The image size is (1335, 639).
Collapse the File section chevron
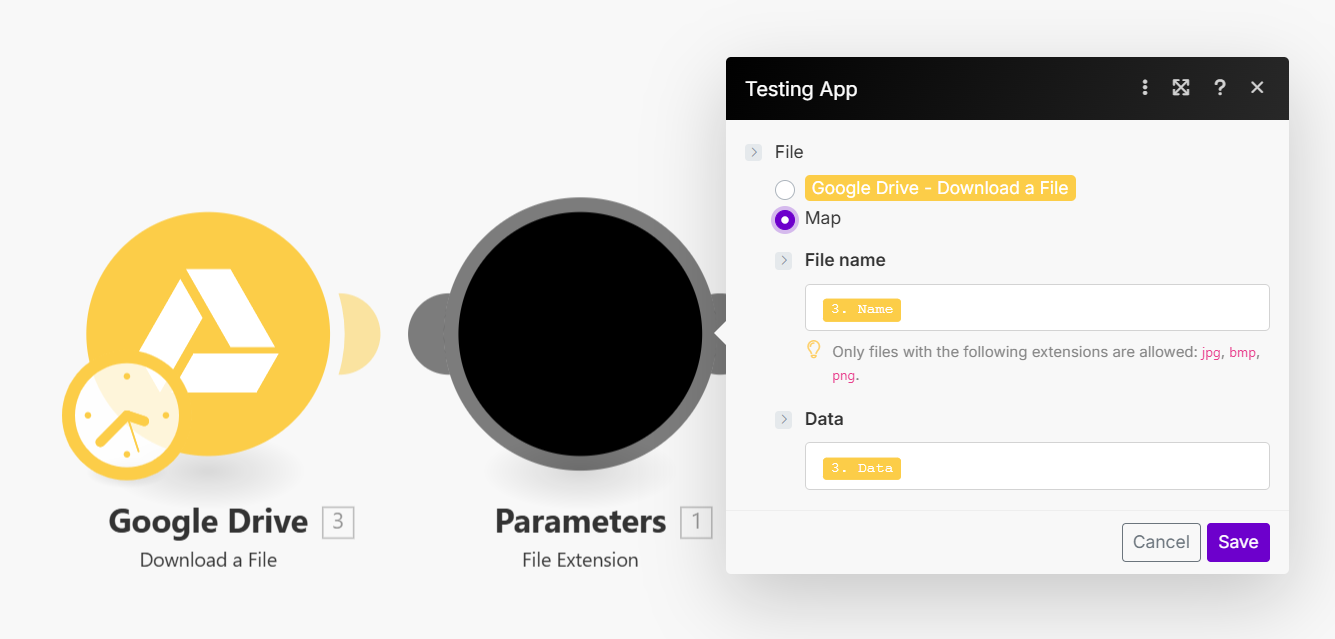coord(753,152)
